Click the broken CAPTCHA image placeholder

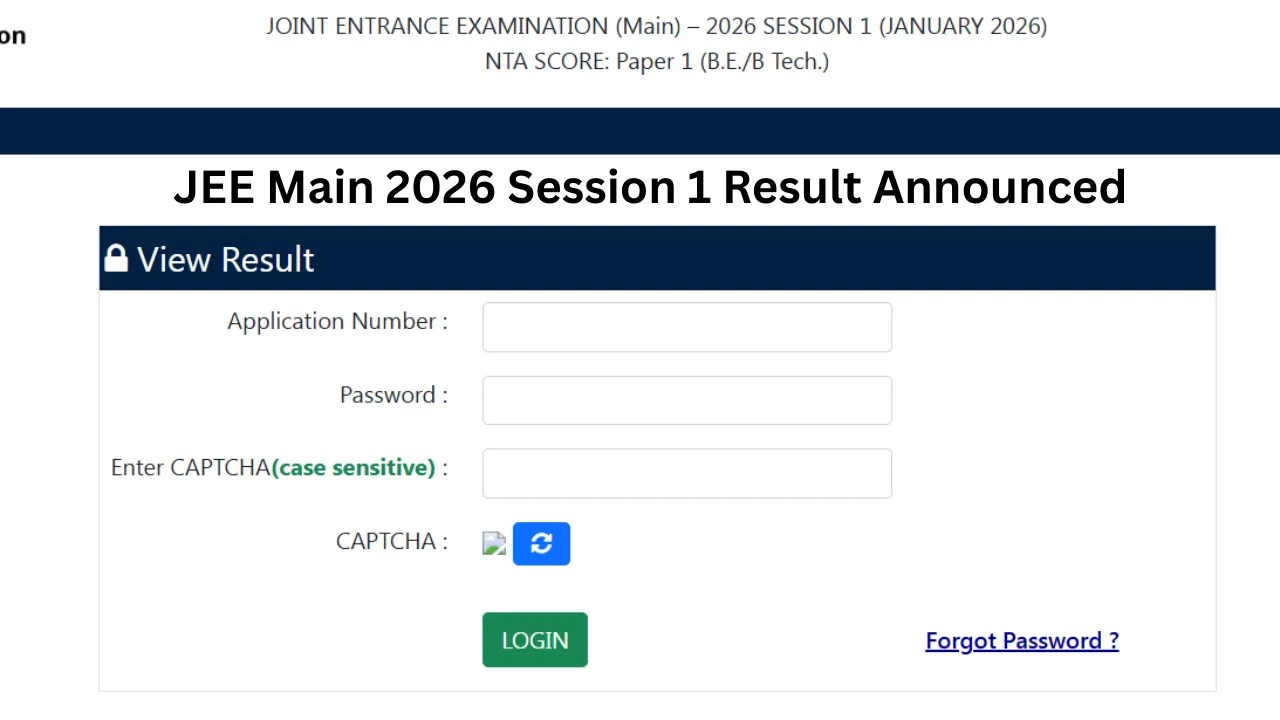(x=494, y=543)
